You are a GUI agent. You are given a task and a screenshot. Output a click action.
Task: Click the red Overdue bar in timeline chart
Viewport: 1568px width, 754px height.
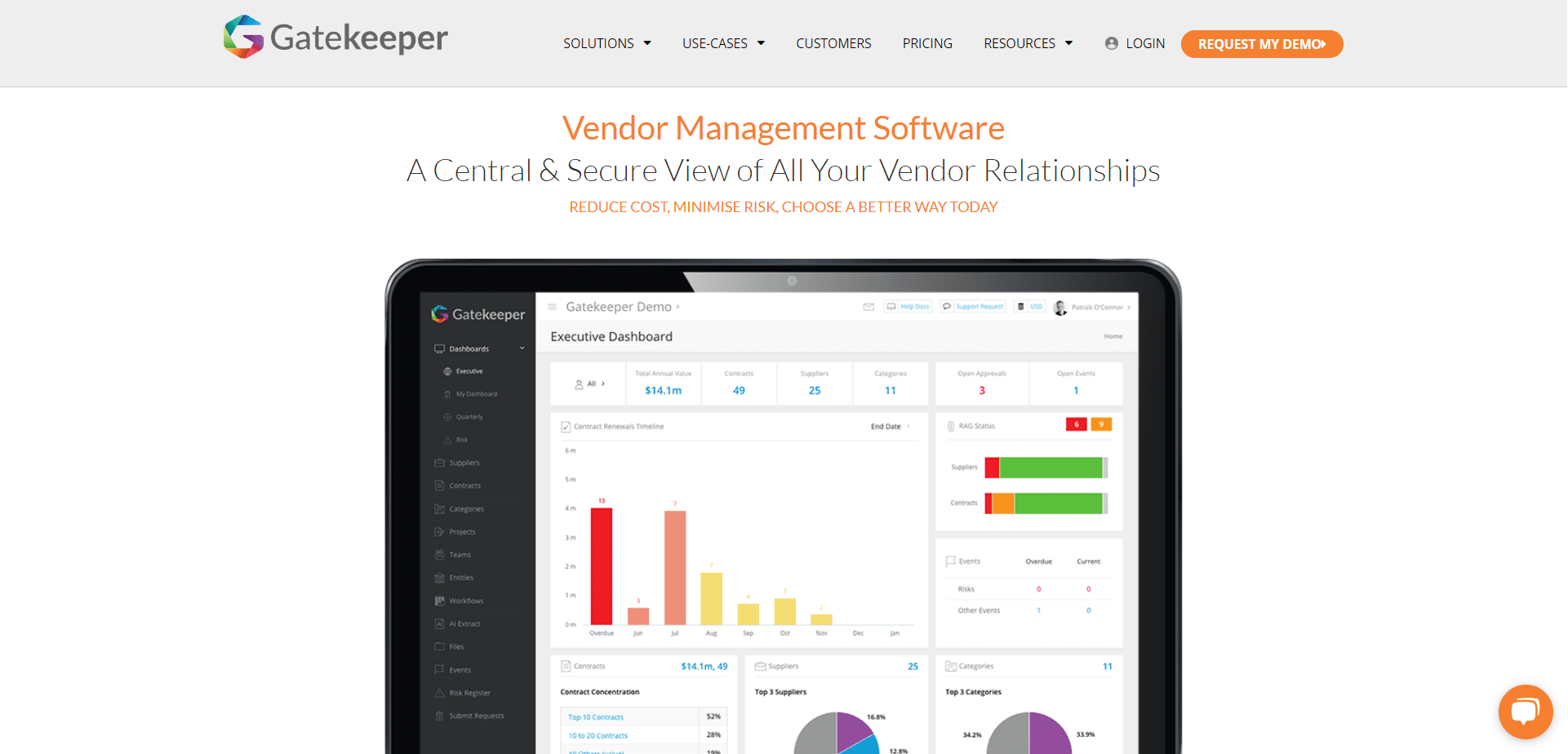pos(602,566)
